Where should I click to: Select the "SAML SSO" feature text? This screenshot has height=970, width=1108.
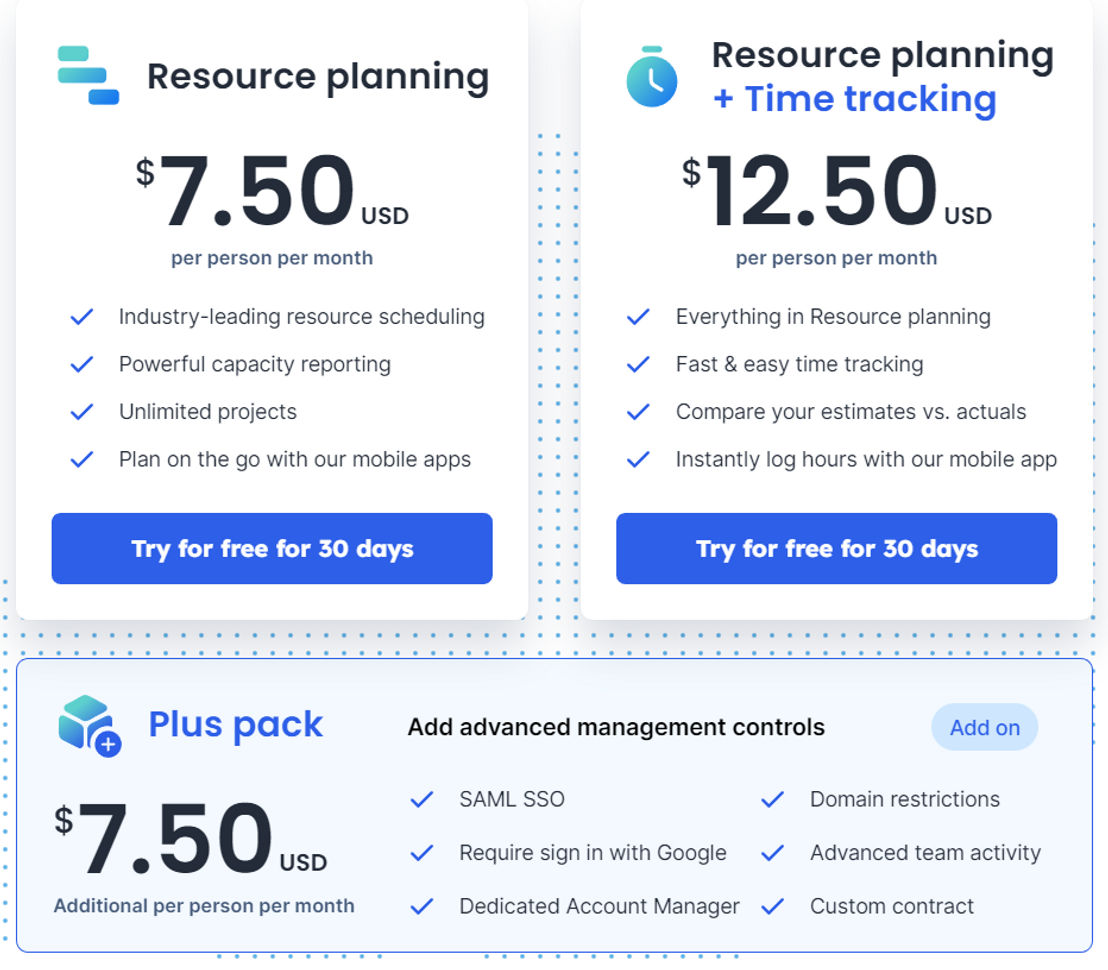[512, 800]
